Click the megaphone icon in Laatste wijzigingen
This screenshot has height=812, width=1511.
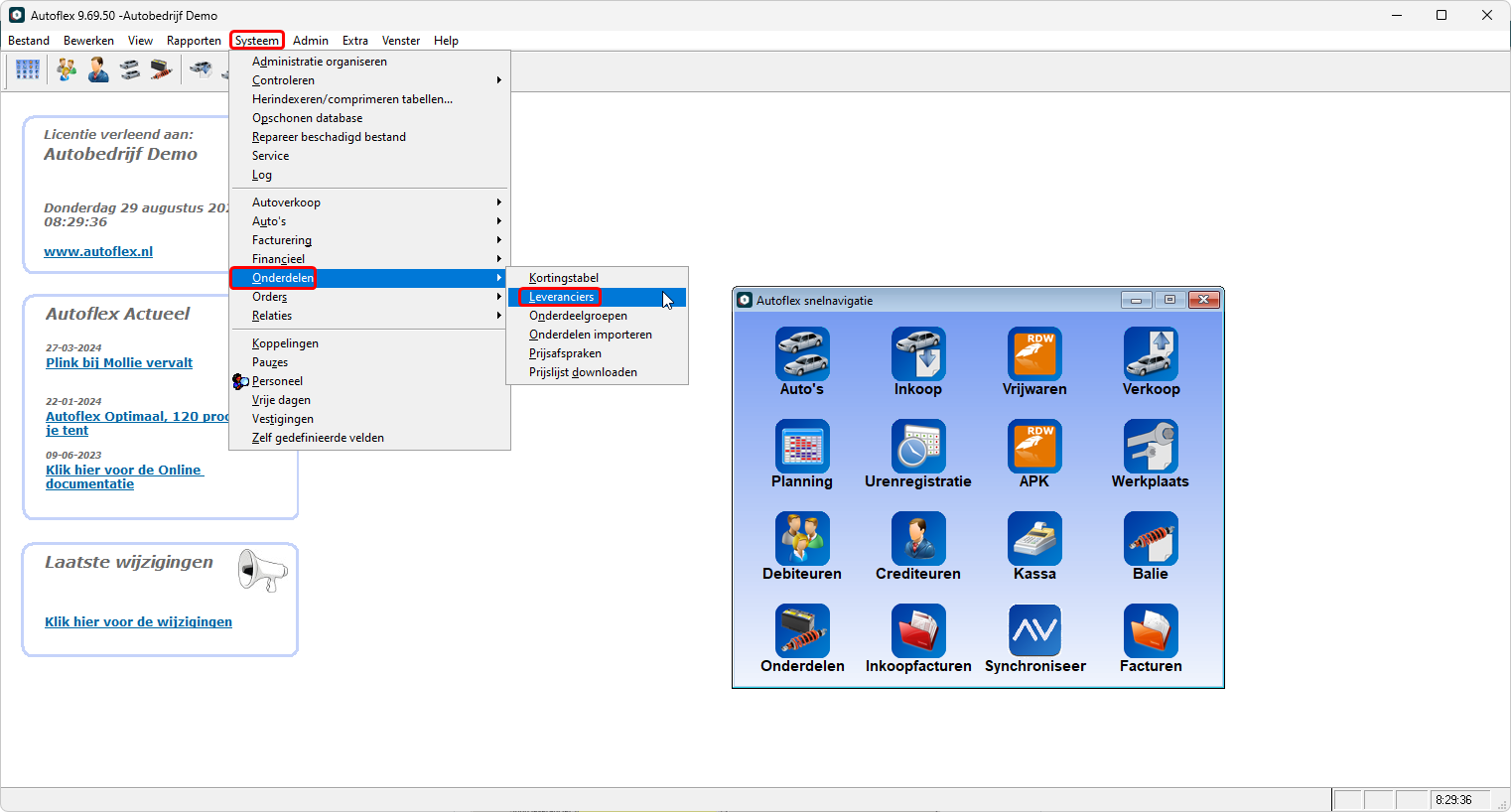(262, 570)
